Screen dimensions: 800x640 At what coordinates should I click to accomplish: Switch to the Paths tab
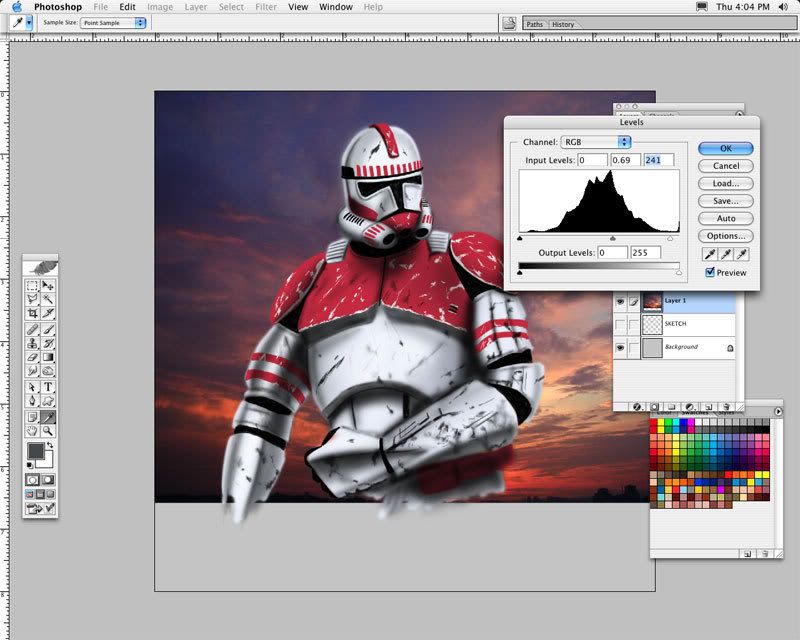click(x=534, y=24)
